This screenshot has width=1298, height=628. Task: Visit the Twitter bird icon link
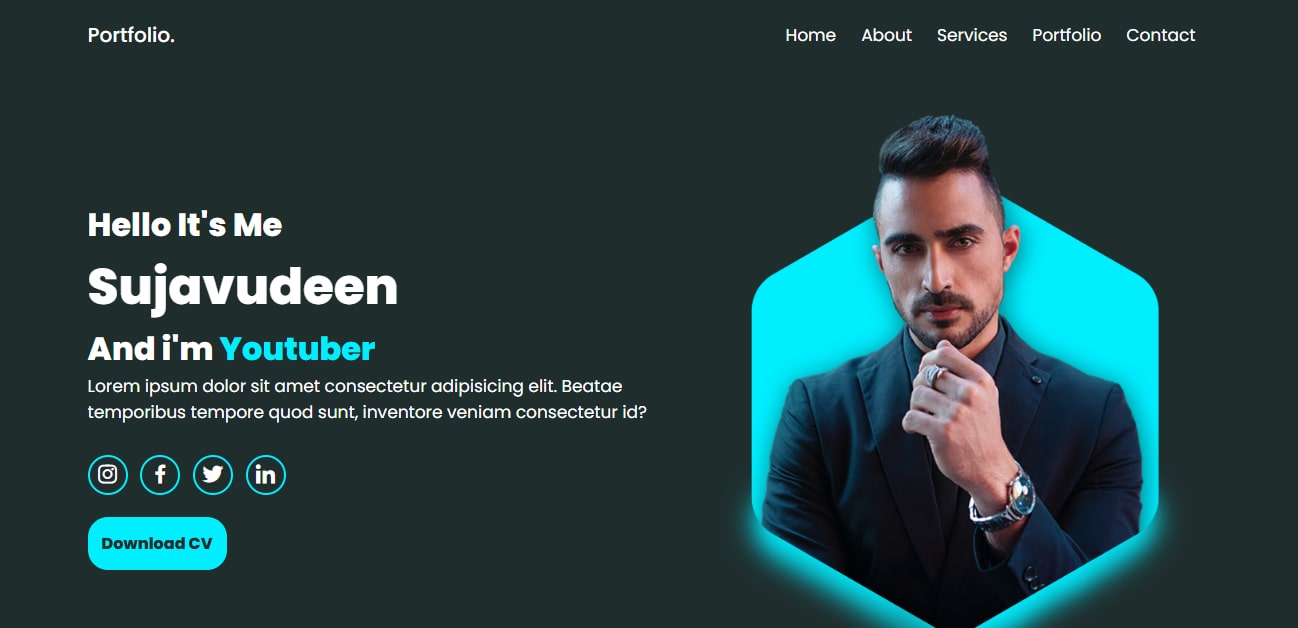tap(213, 474)
